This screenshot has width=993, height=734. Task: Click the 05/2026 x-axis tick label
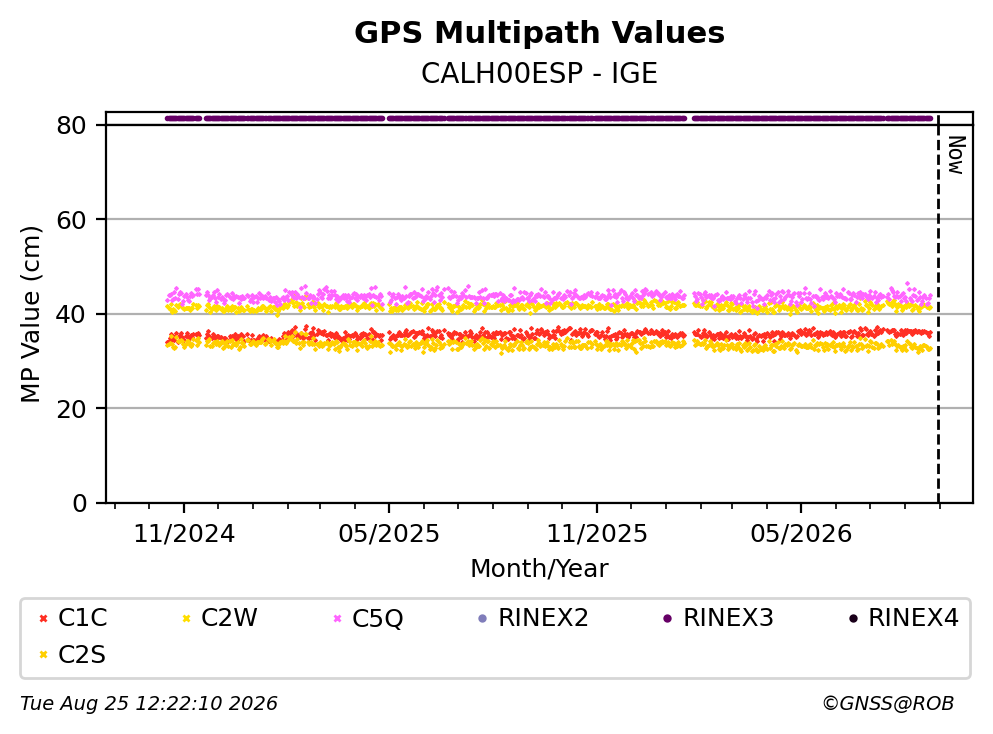(801, 534)
